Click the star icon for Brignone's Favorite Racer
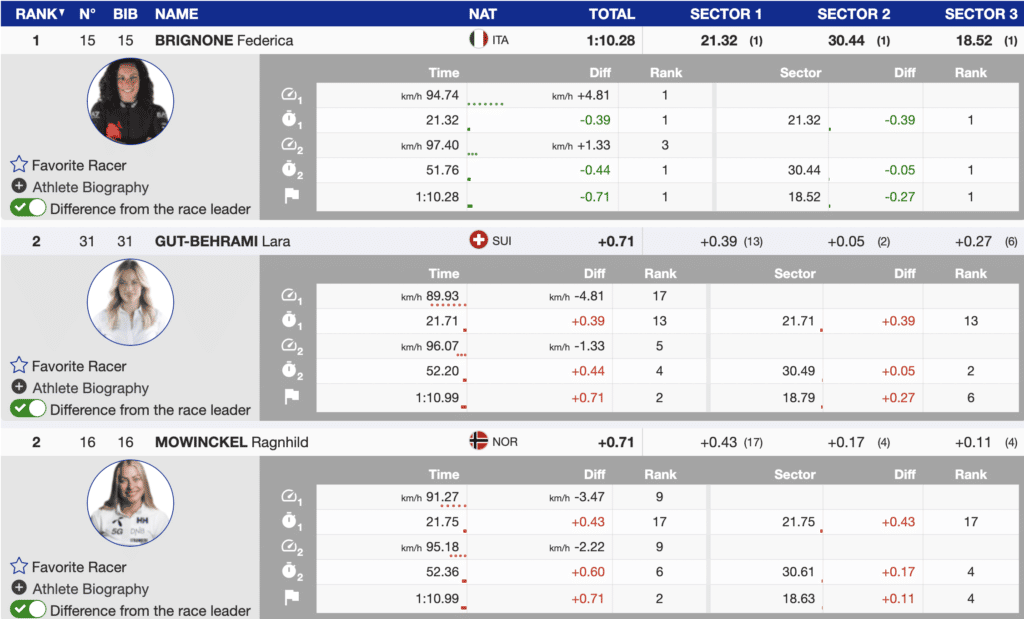 click(x=19, y=165)
